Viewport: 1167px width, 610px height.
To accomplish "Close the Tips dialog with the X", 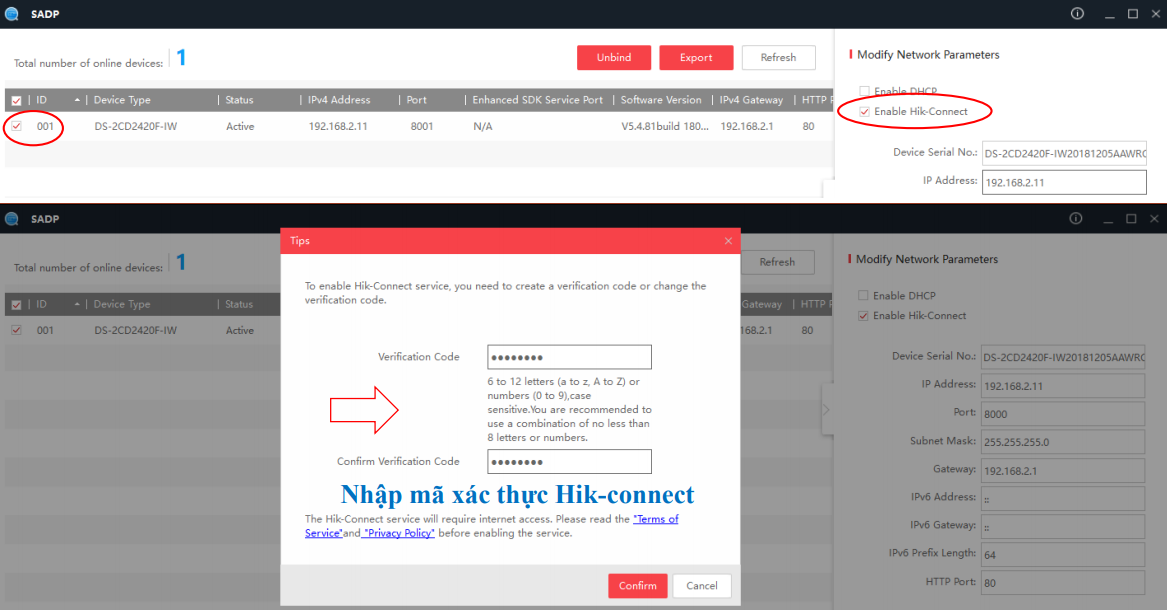I will [728, 241].
